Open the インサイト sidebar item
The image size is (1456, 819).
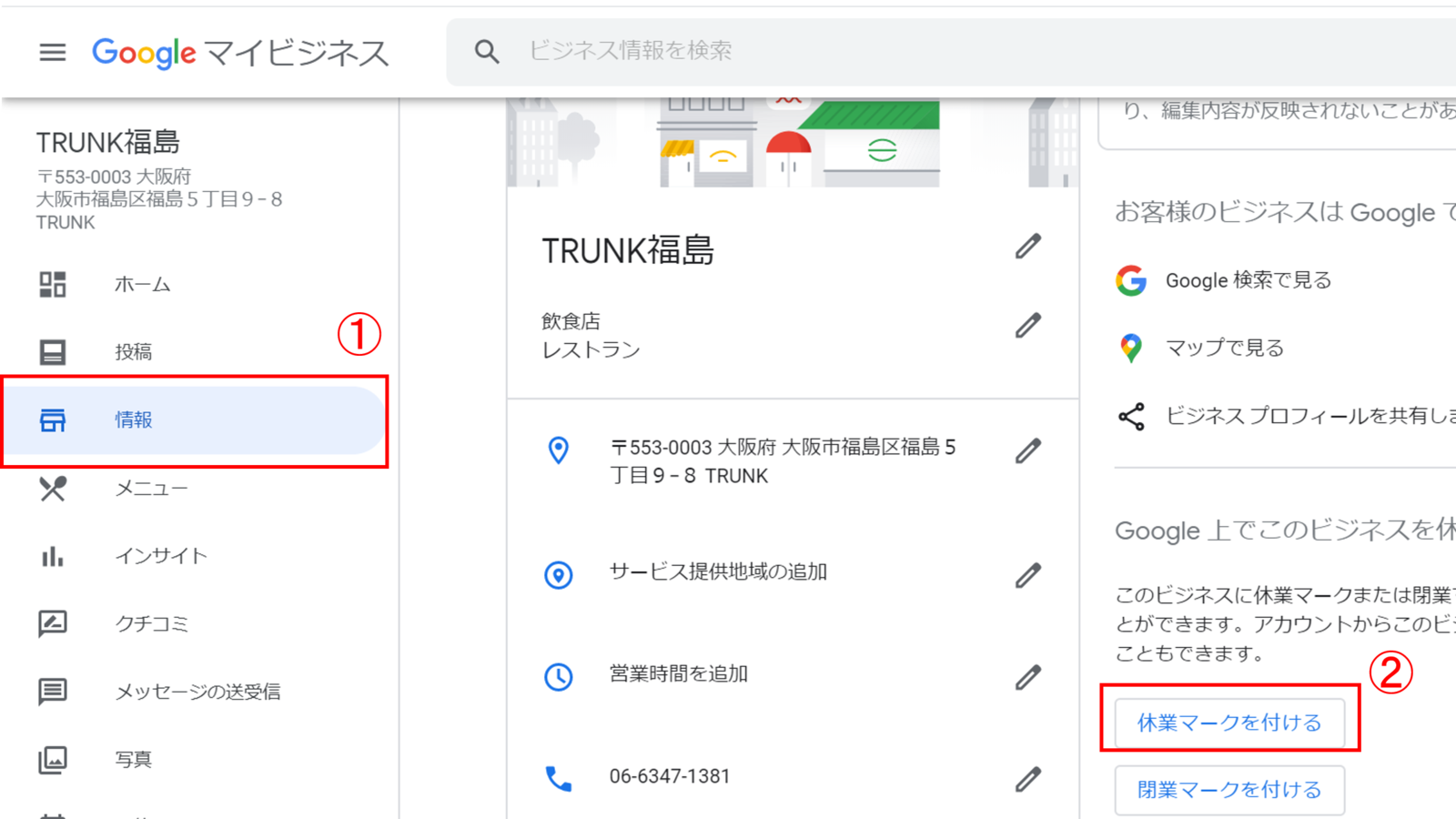click(x=195, y=556)
